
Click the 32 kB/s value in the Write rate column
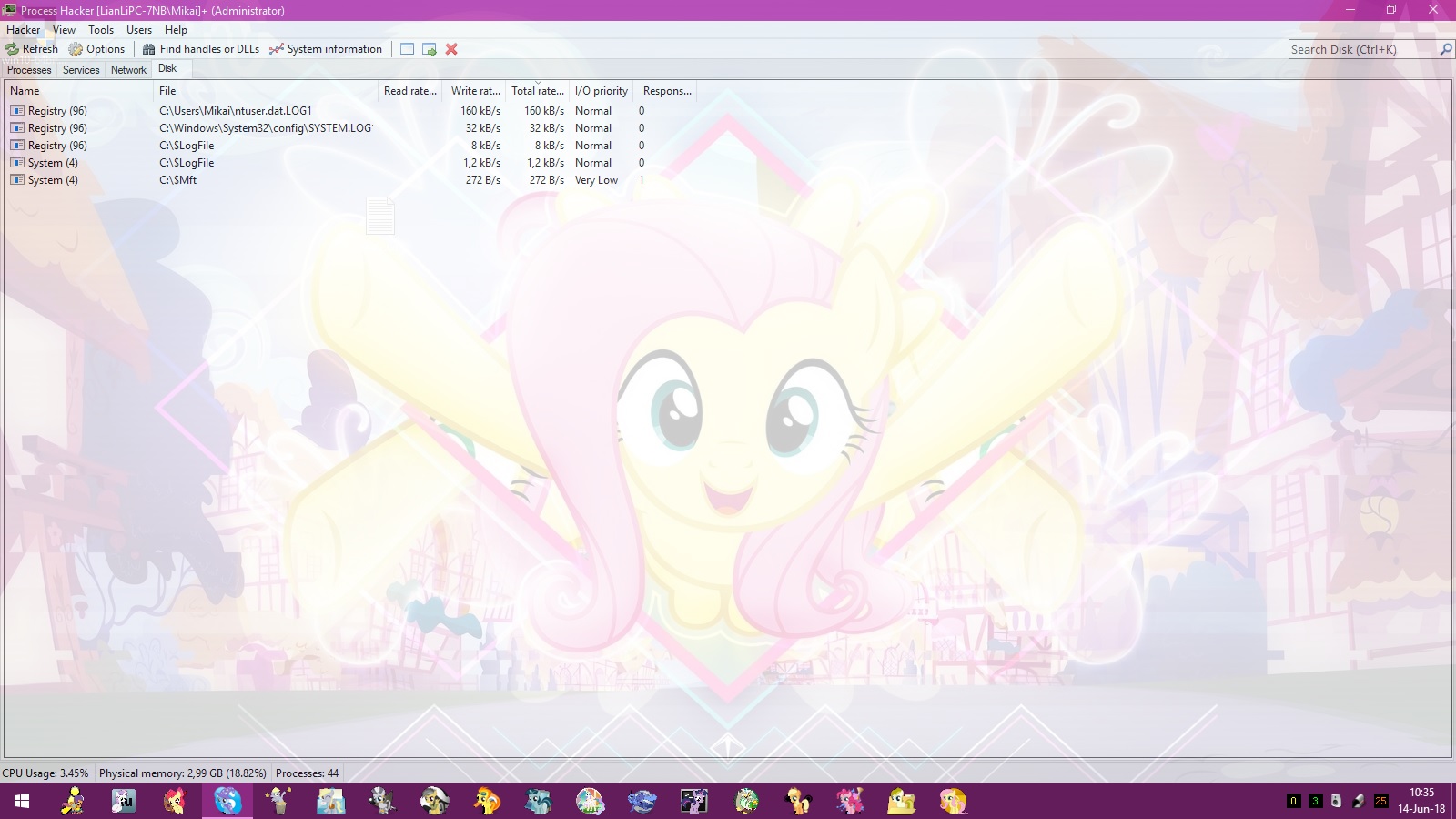(x=483, y=128)
